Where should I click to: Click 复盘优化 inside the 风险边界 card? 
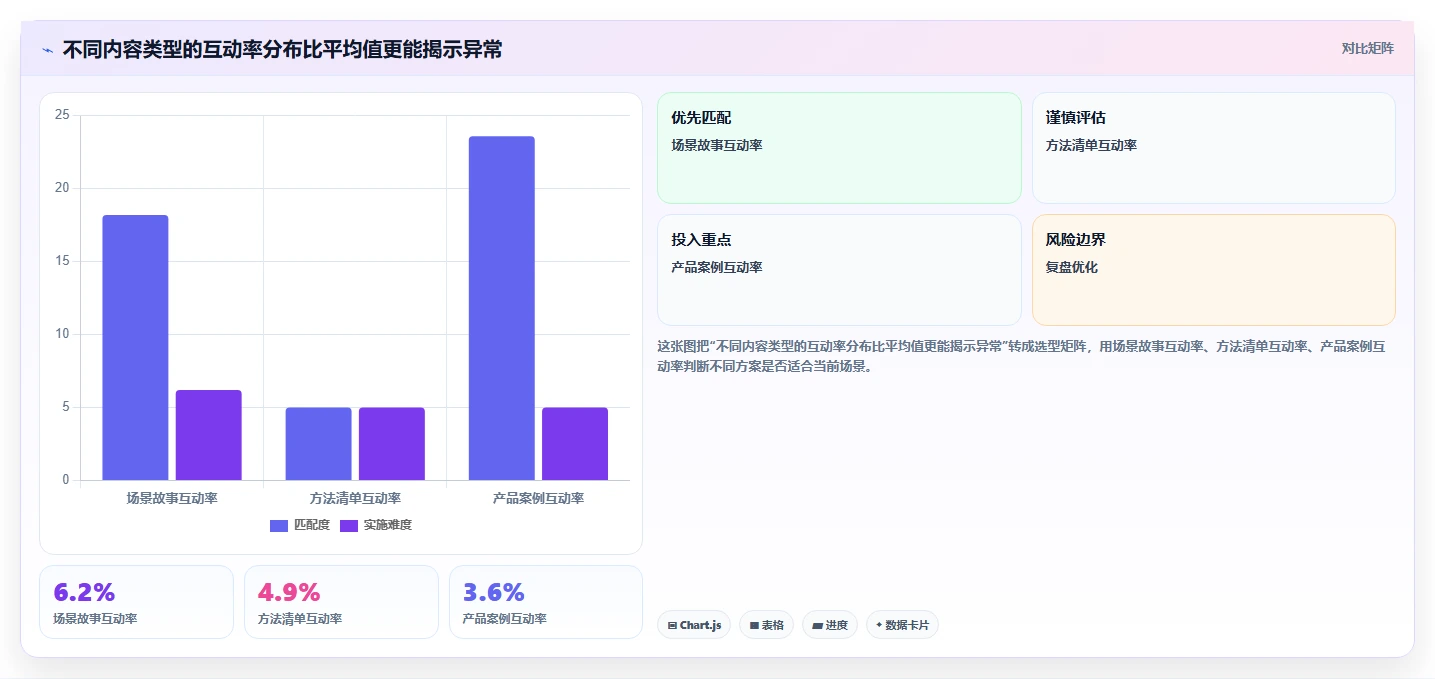click(x=1072, y=268)
